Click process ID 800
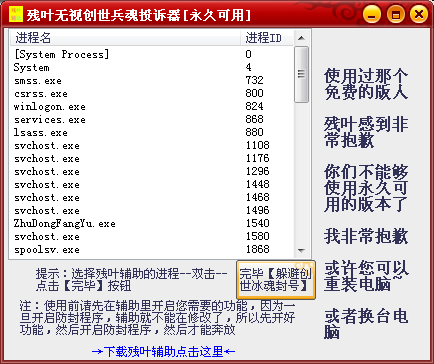 [x=254, y=93]
